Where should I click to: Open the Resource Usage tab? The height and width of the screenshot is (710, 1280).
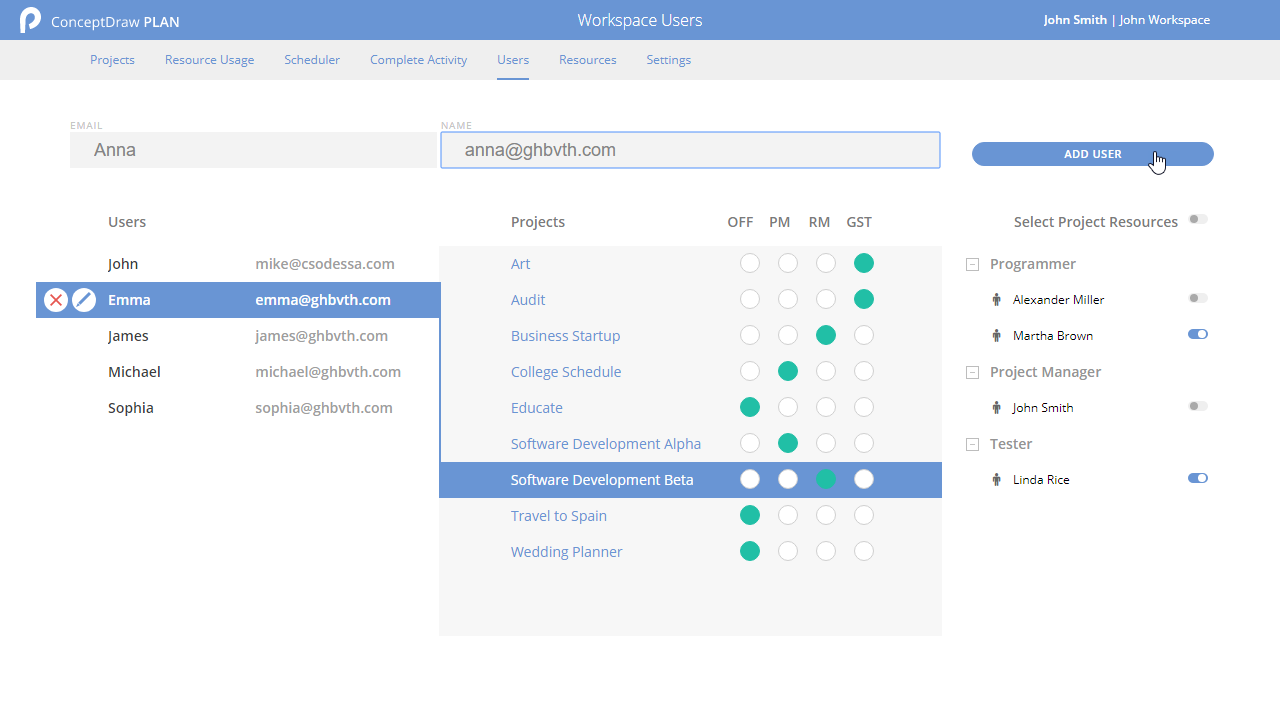[x=209, y=60]
